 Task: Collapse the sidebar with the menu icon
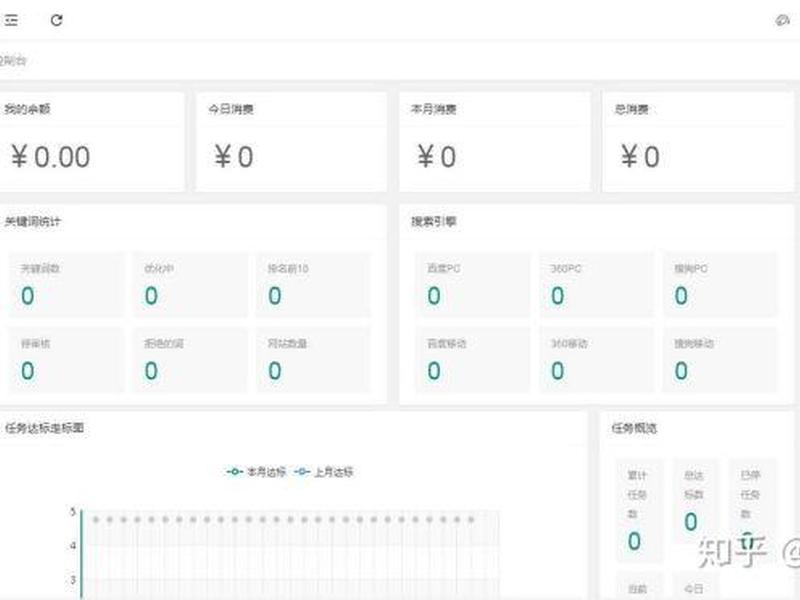11,20
